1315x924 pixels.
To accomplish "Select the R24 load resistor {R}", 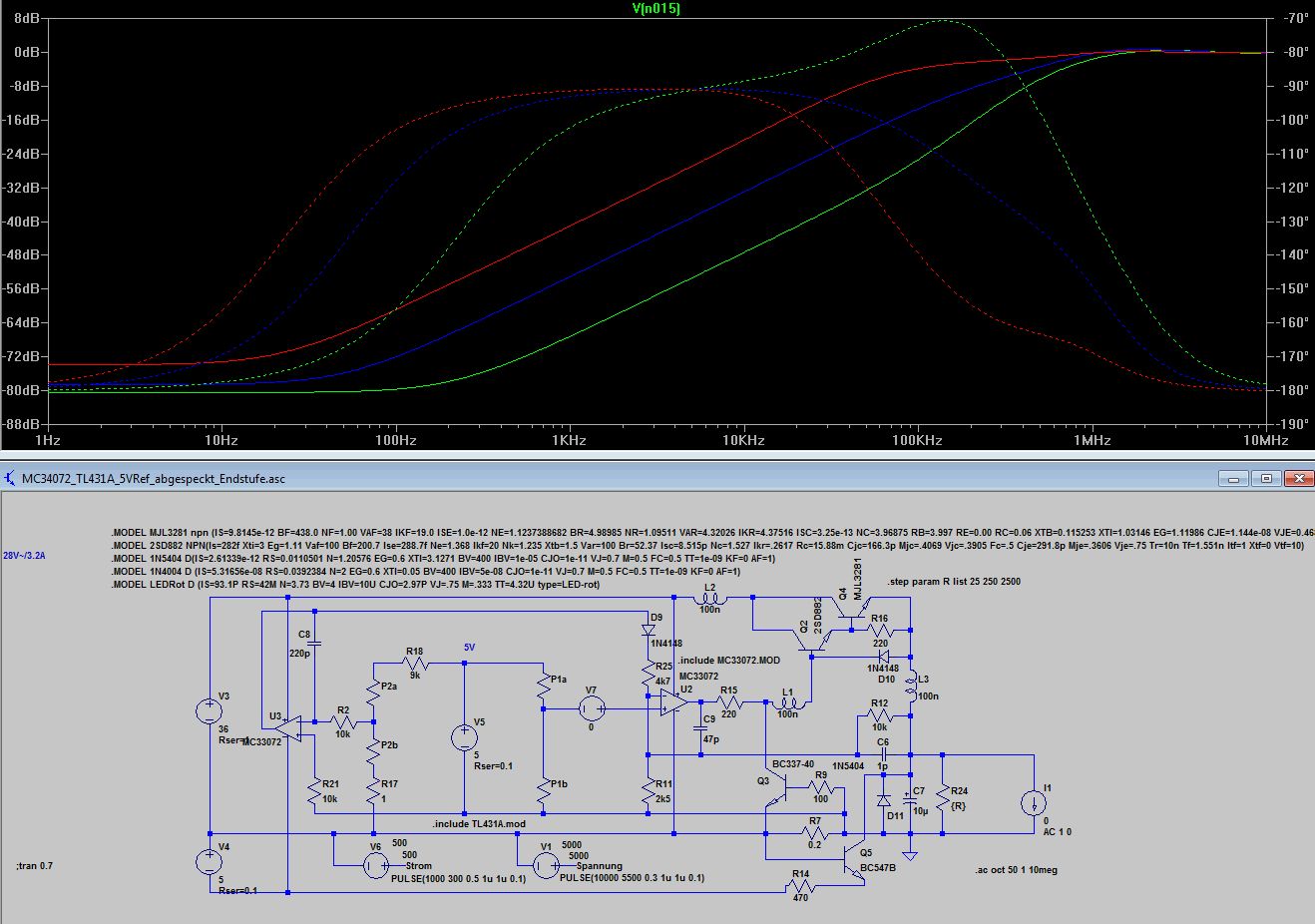I will click(x=943, y=796).
